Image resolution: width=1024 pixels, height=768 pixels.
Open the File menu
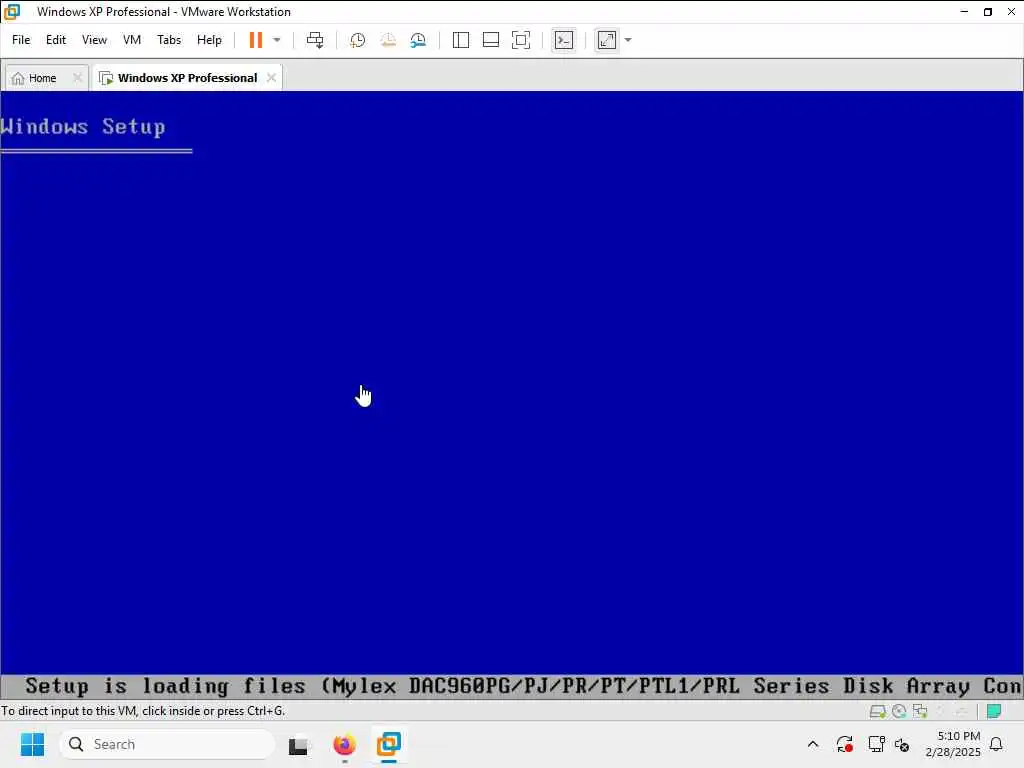click(21, 40)
